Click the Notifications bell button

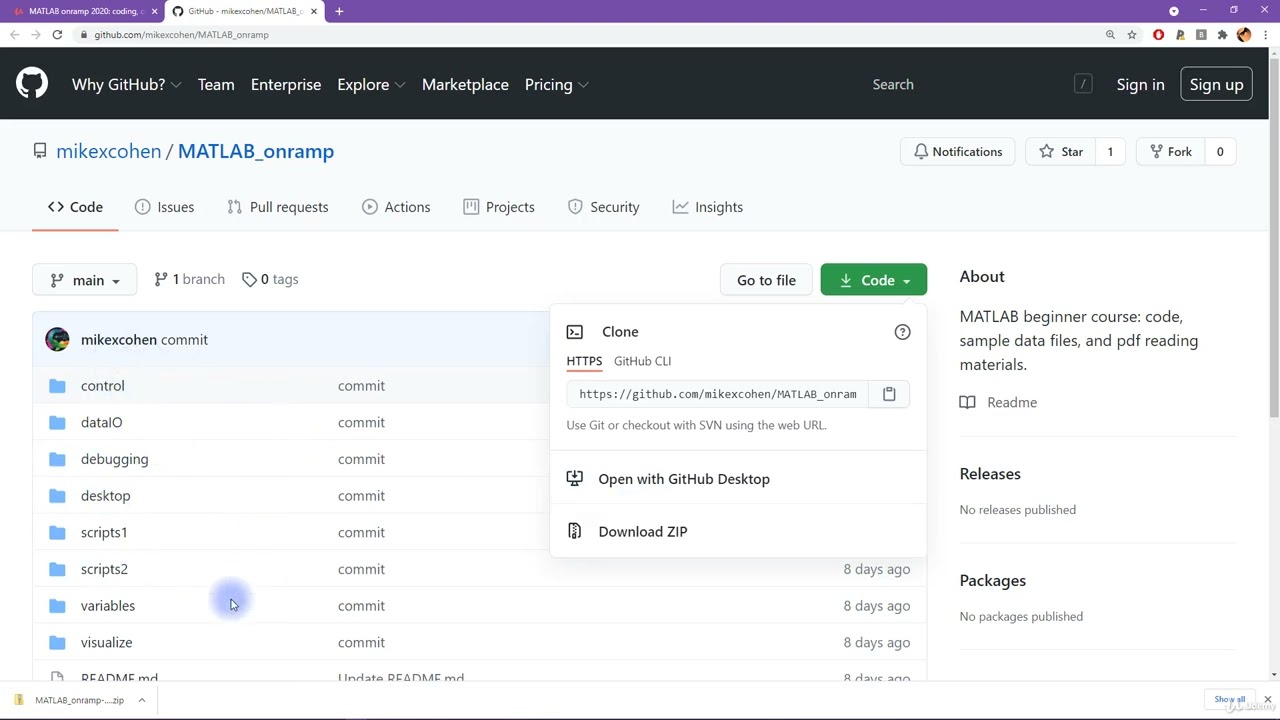tap(957, 152)
